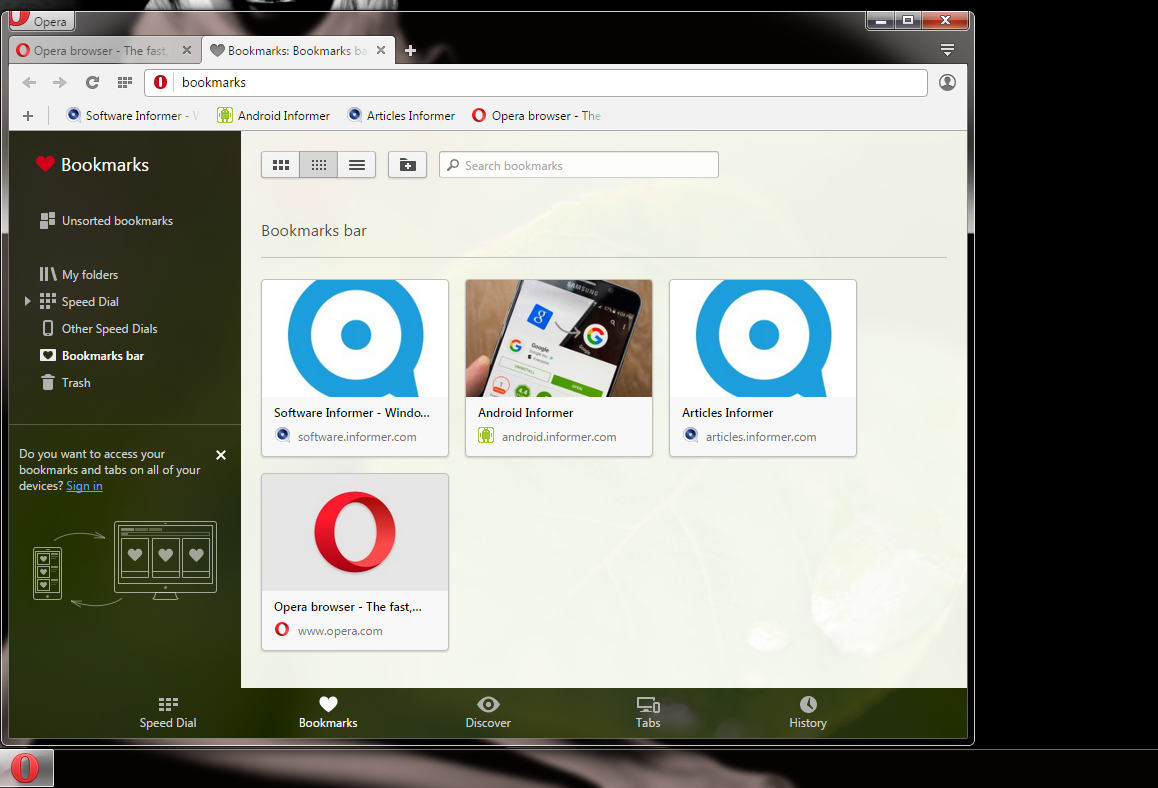Open the Android Informer bookmark in the bar
This screenshot has height=788, width=1158.
pos(273,116)
